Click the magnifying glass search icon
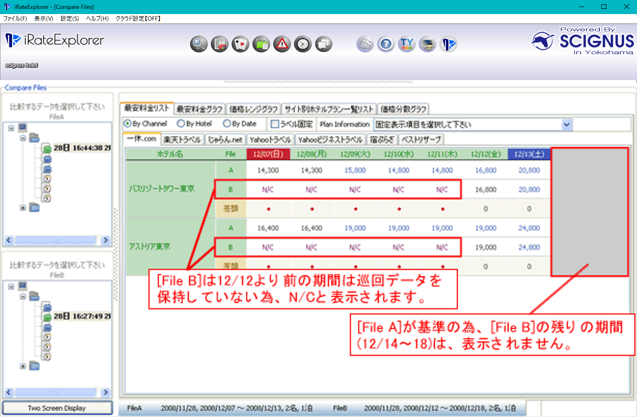Screen dimensions: 637x417 (x=199, y=44)
